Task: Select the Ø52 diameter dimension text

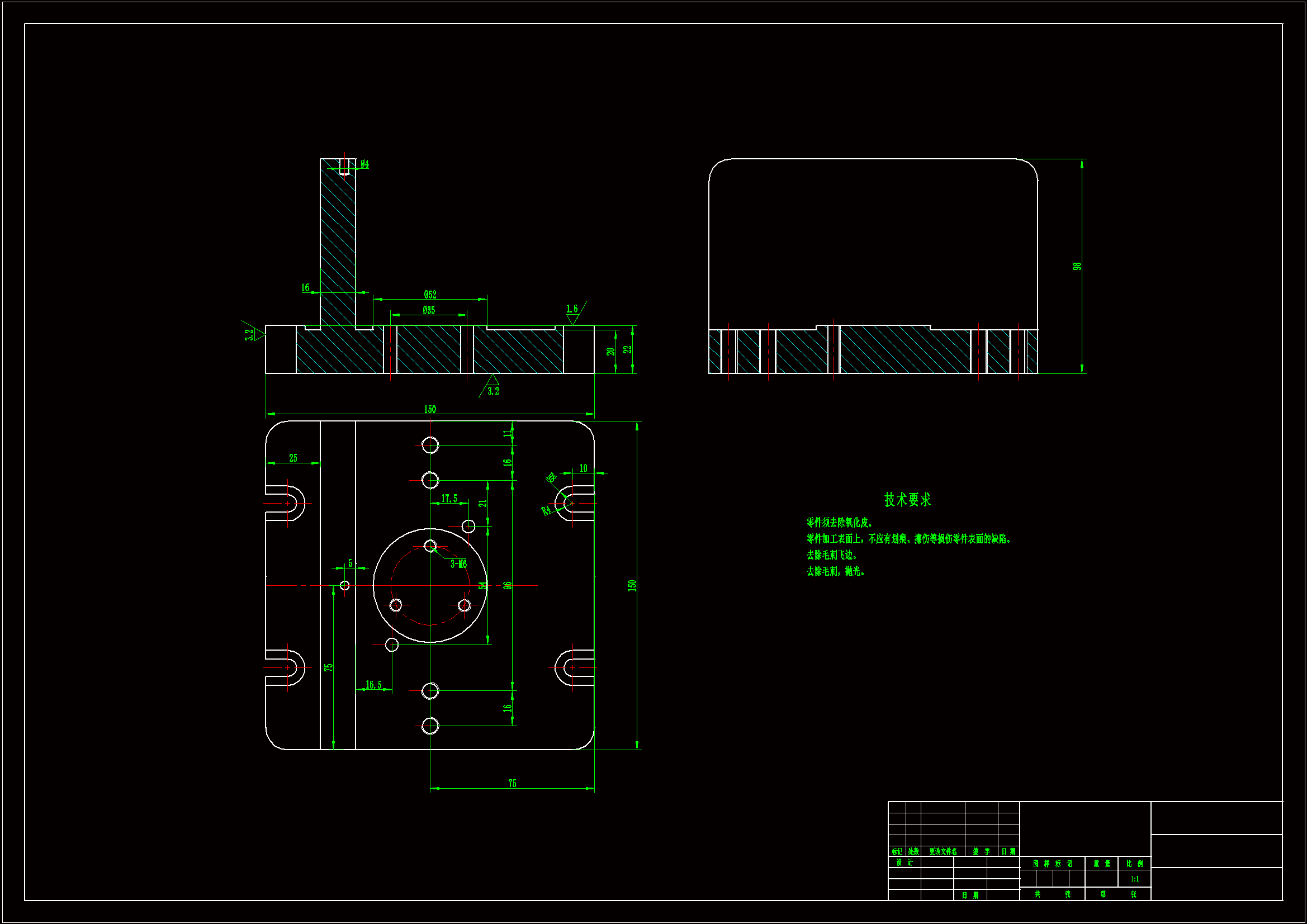Action: coord(430,295)
